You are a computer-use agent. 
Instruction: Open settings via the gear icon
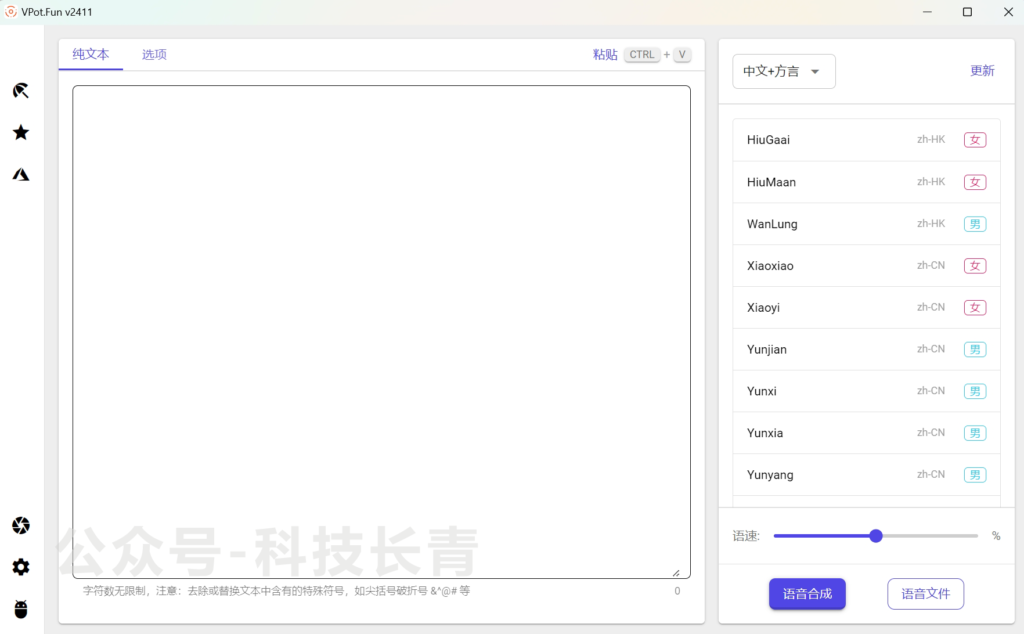click(20, 567)
